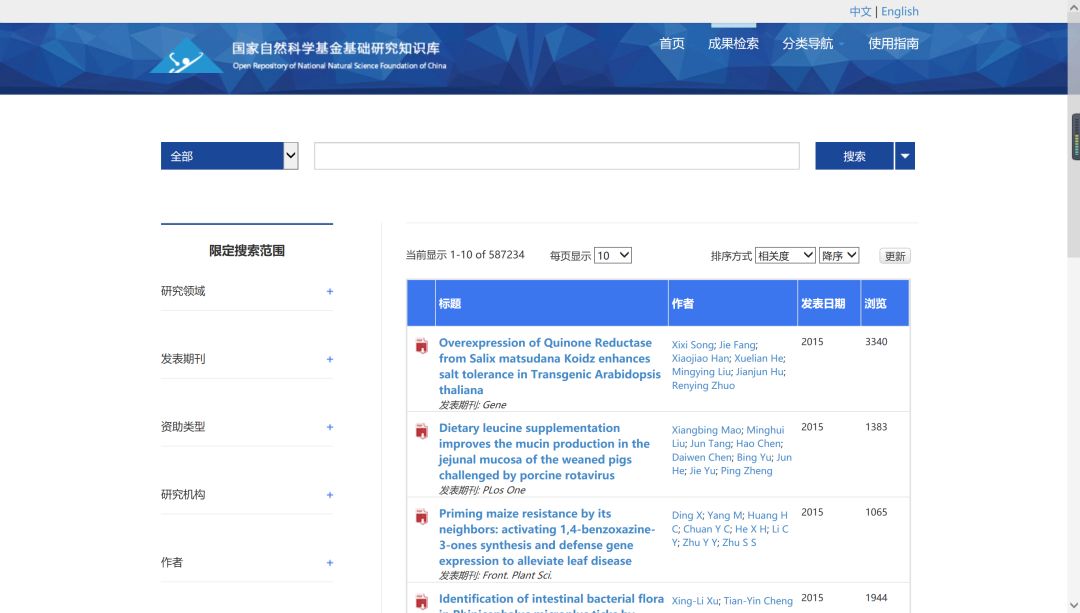Change the 每页显示 results-per-page dropdown

pos(613,255)
